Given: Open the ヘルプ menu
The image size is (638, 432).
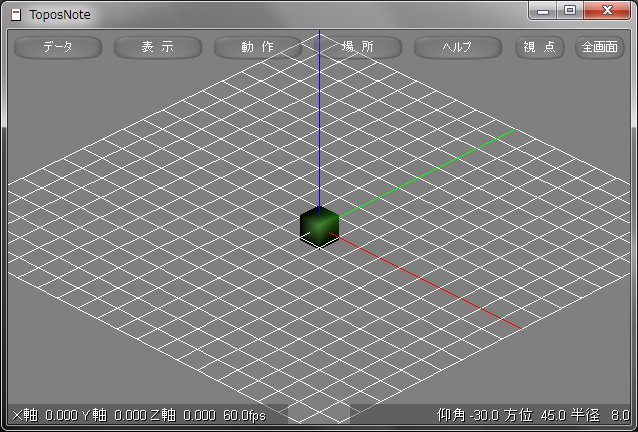Looking at the screenshot, I should (458, 47).
